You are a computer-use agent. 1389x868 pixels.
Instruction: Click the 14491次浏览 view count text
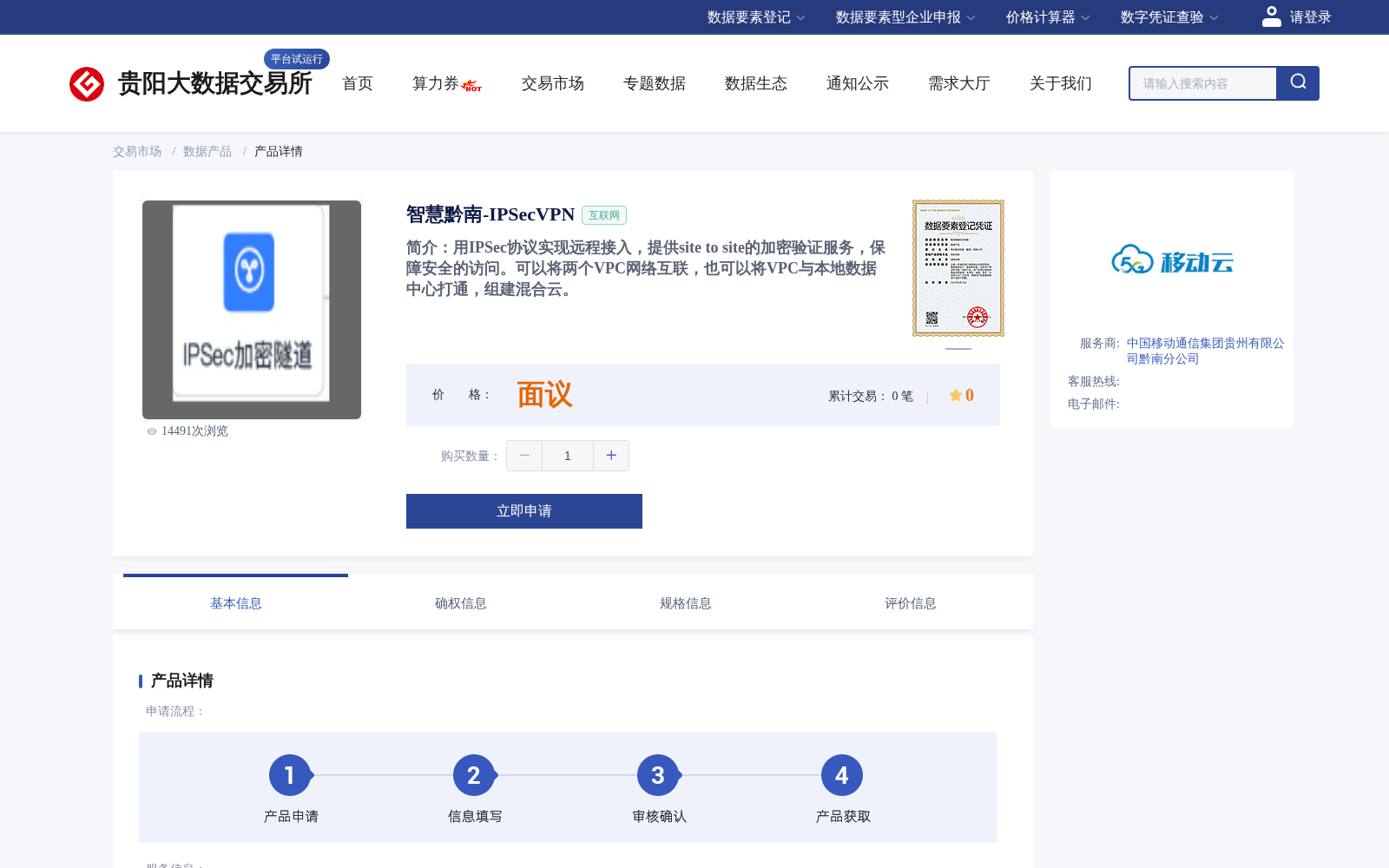tap(194, 431)
